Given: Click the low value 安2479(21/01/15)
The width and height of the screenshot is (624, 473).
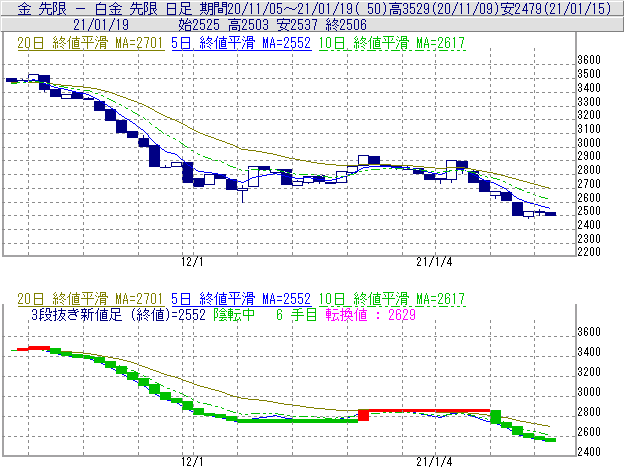Looking at the screenshot, I should pos(555,8).
